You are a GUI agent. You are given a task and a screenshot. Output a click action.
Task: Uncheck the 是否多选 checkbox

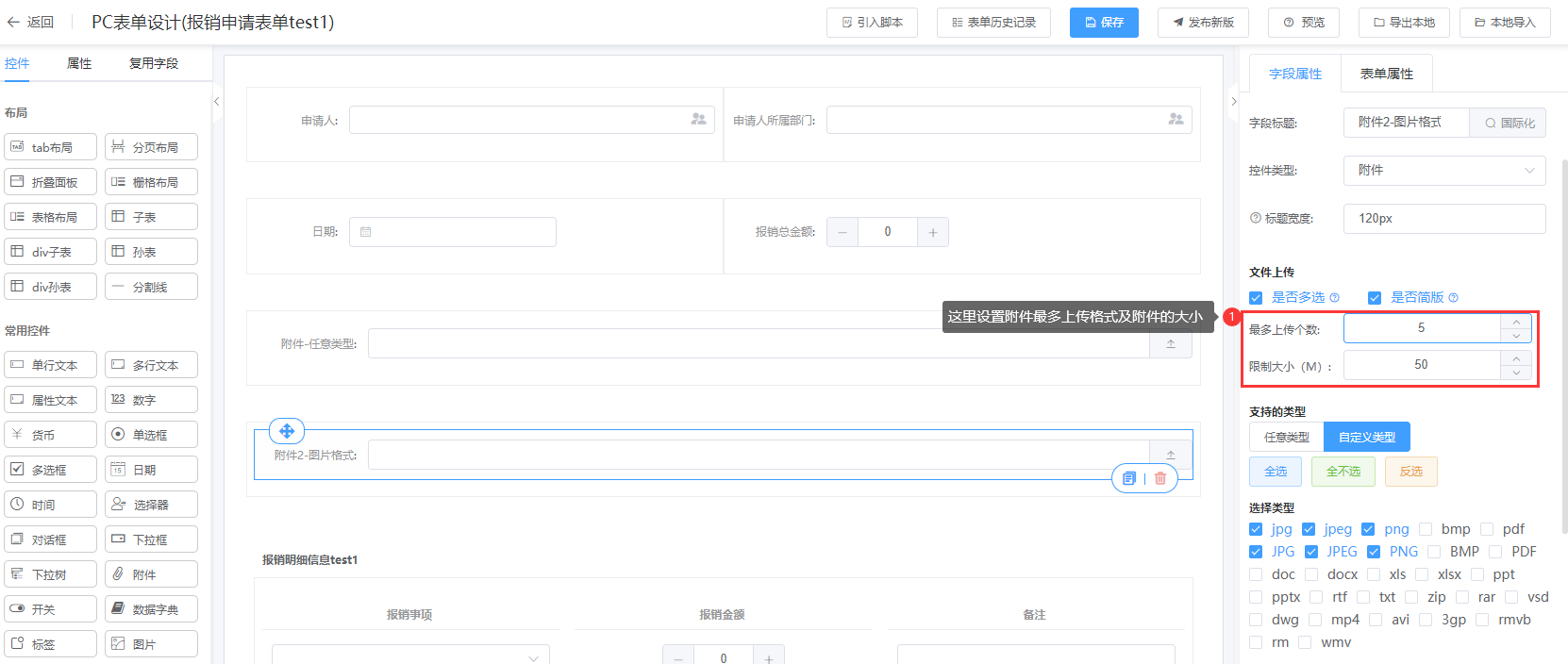tap(1256, 298)
